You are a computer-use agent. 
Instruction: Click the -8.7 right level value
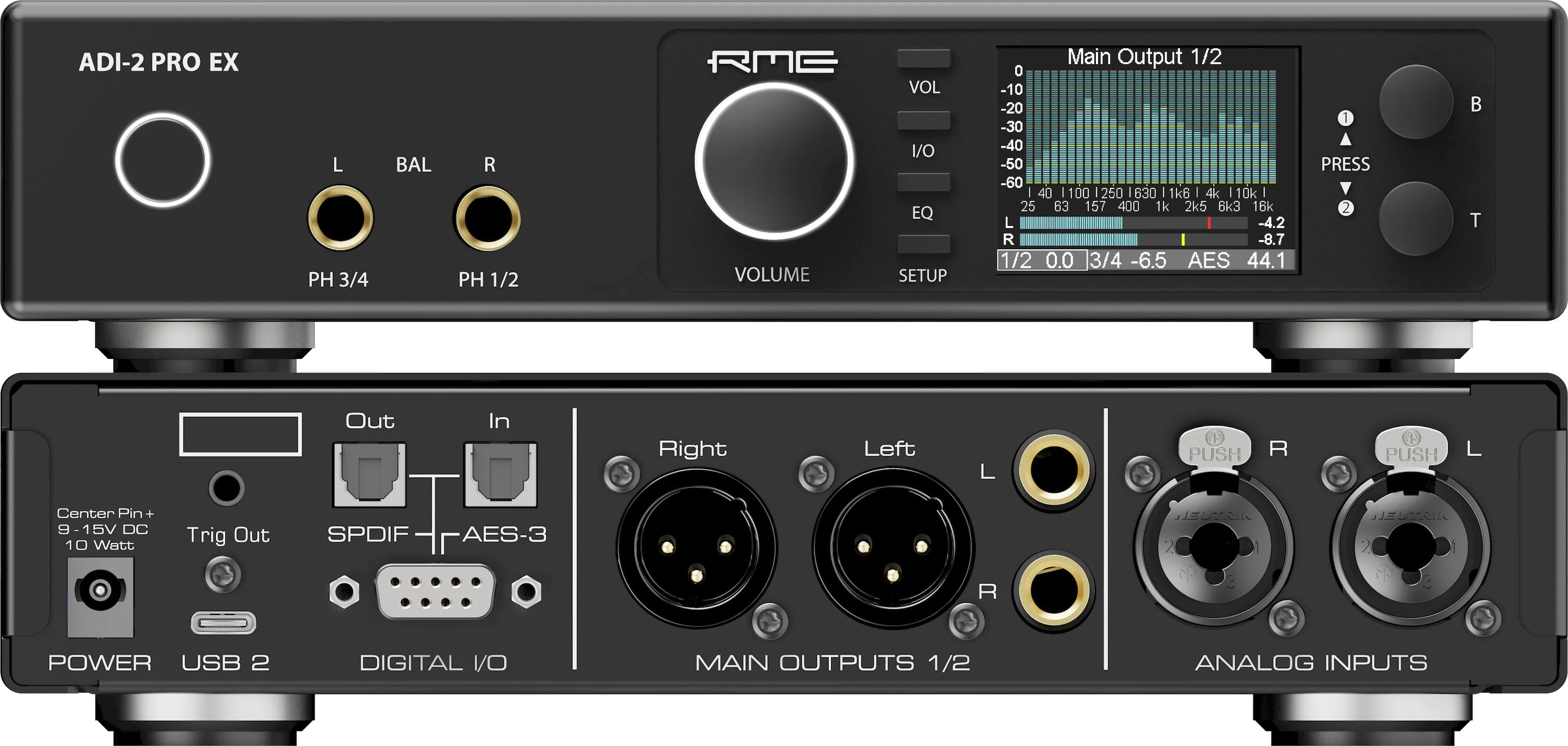point(1271,240)
